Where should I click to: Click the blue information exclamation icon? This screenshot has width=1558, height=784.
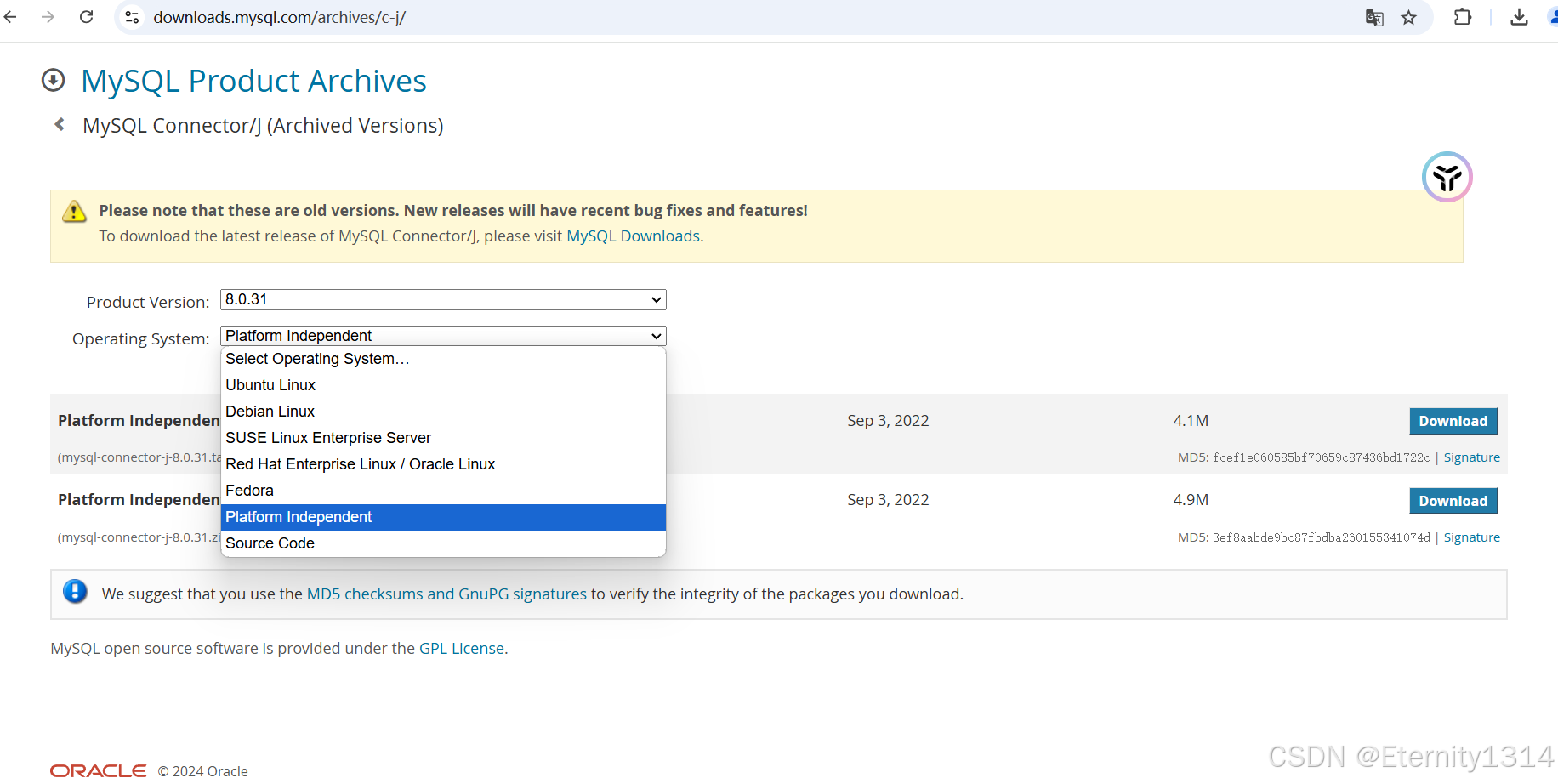[75, 591]
